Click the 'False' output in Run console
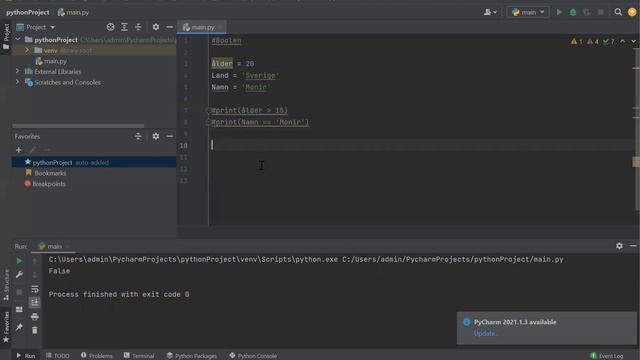The width and height of the screenshot is (640, 360). pos(59,271)
